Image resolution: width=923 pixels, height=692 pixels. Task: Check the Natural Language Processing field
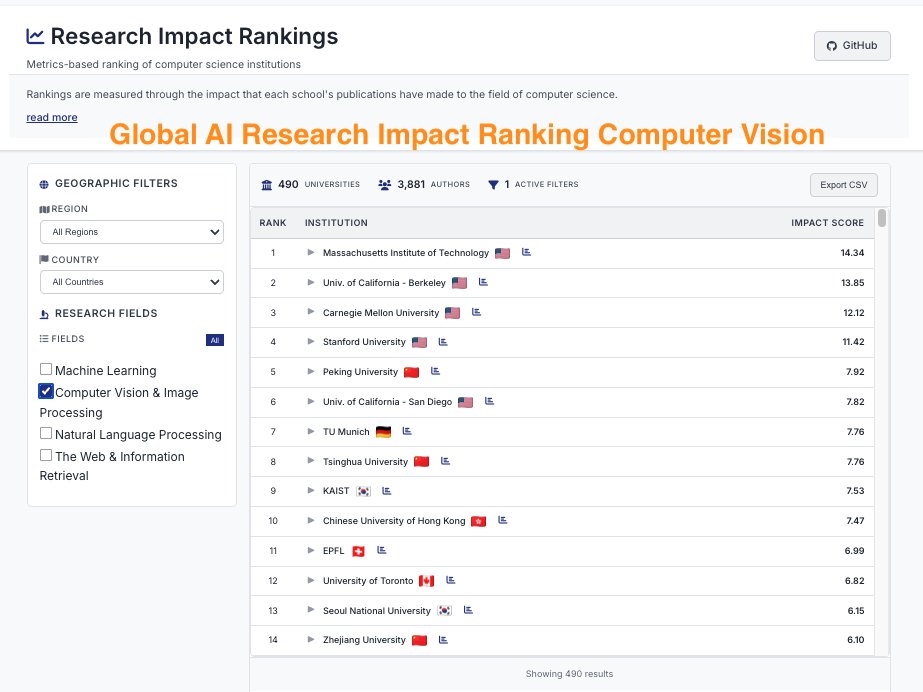click(x=45, y=434)
